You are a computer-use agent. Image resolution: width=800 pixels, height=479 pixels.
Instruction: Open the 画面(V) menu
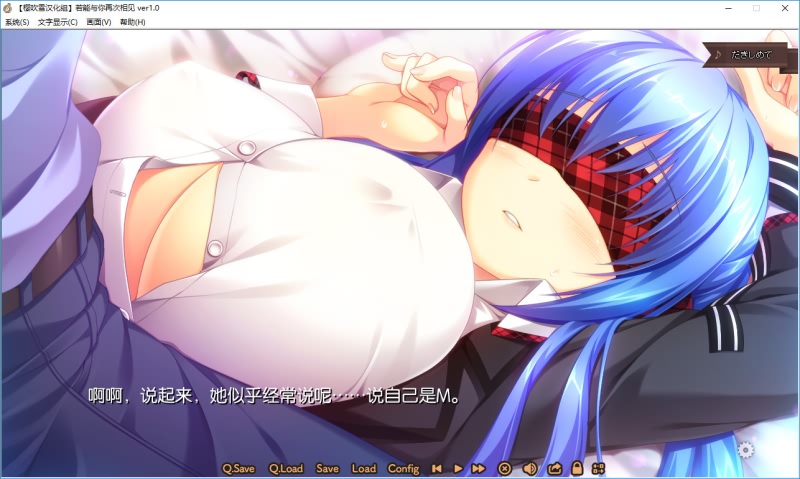click(98, 22)
